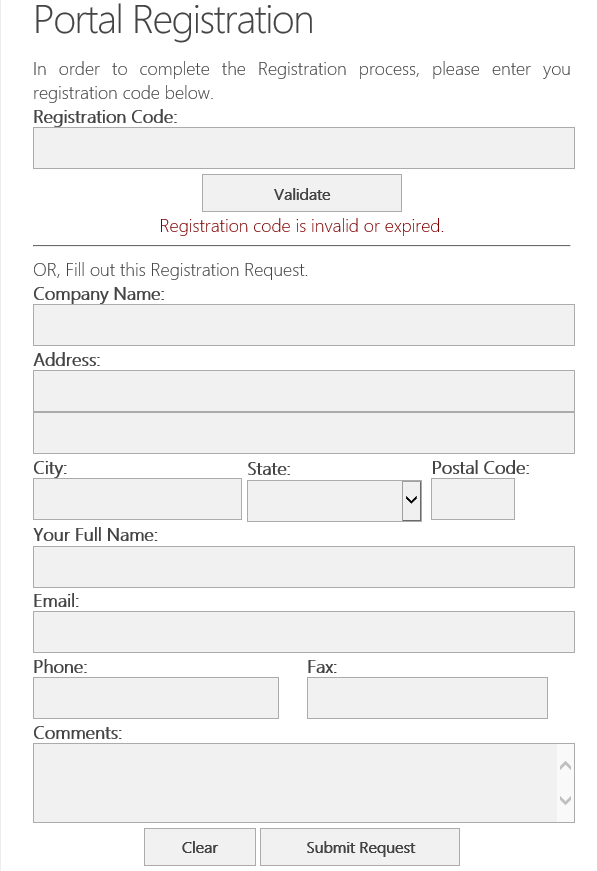
Task: Click the Submit Request button
Action: [x=360, y=847]
